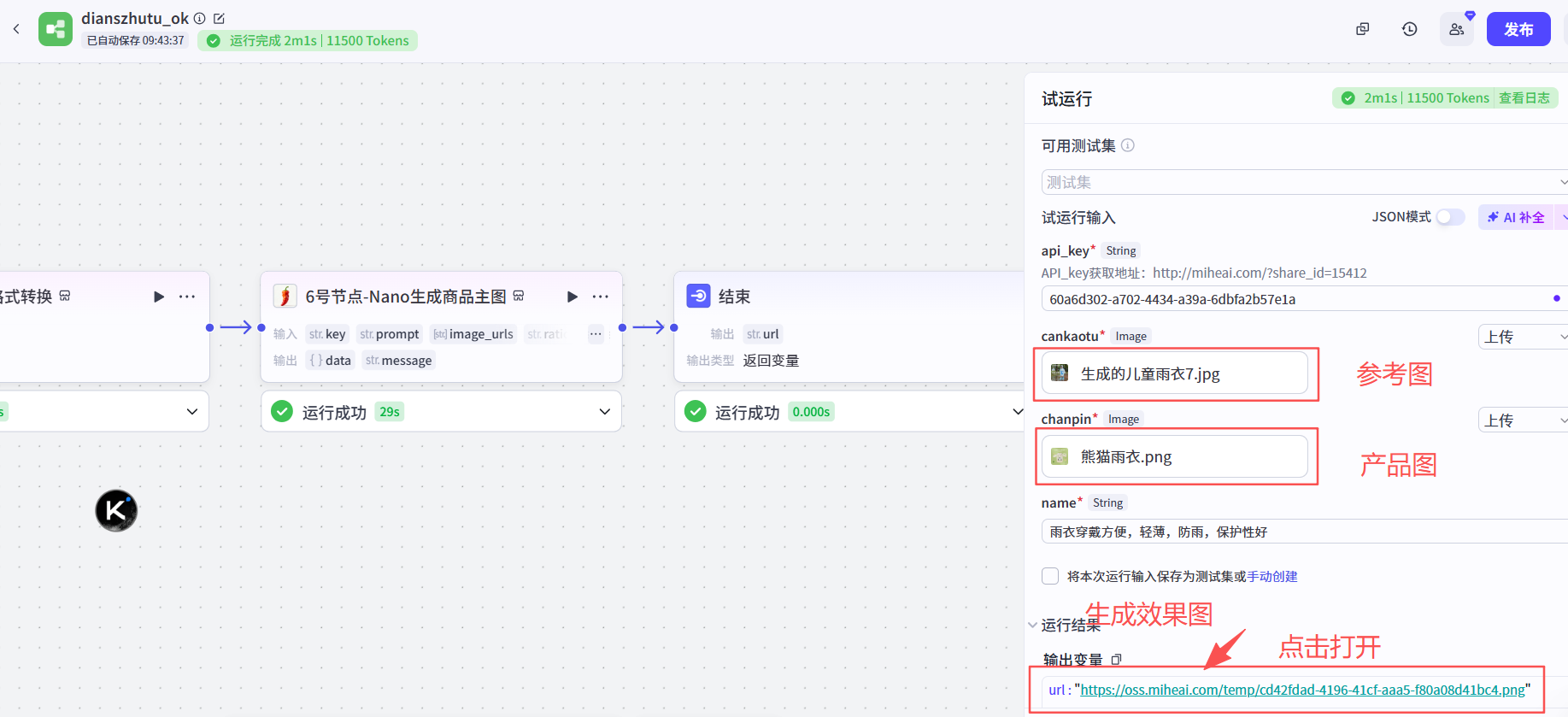Click the chili pepper node icon
Image resolution: width=1568 pixels, height=717 pixels.
point(285,296)
